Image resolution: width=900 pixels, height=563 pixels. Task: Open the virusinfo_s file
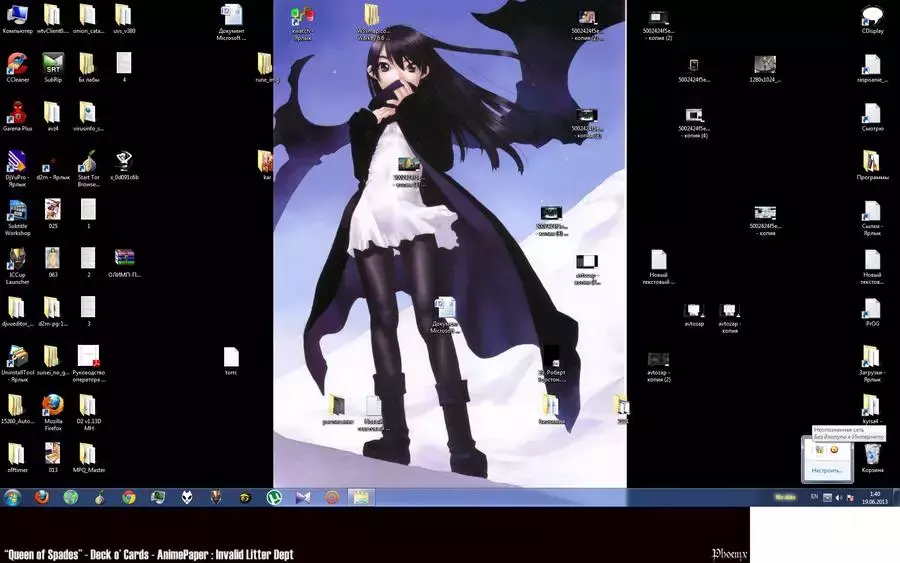pyautogui.click(x=88, y=117)
